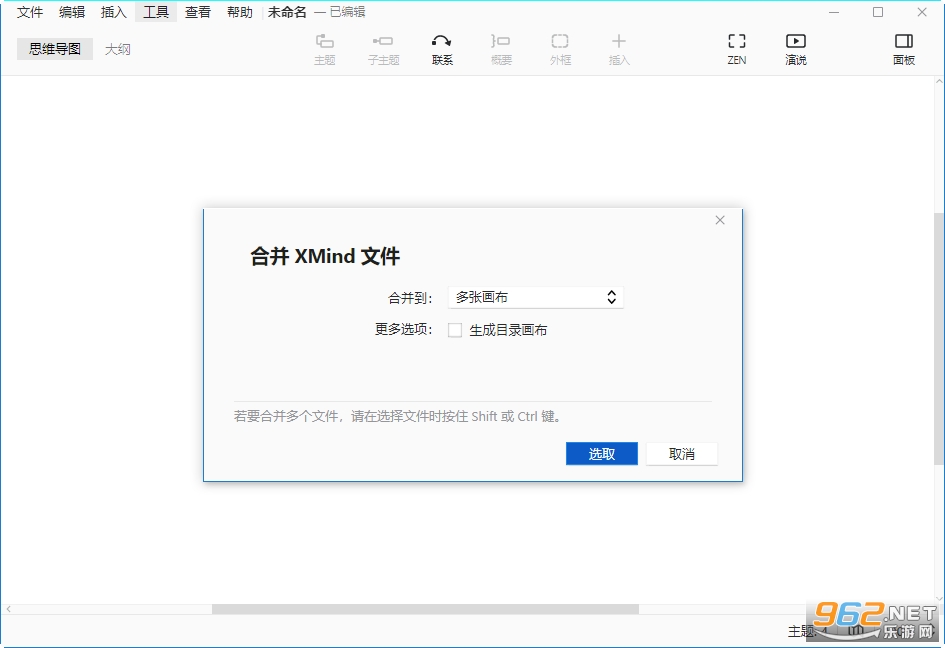
Task: Maximize the XMind window
Action: click(x=878, y=12)
